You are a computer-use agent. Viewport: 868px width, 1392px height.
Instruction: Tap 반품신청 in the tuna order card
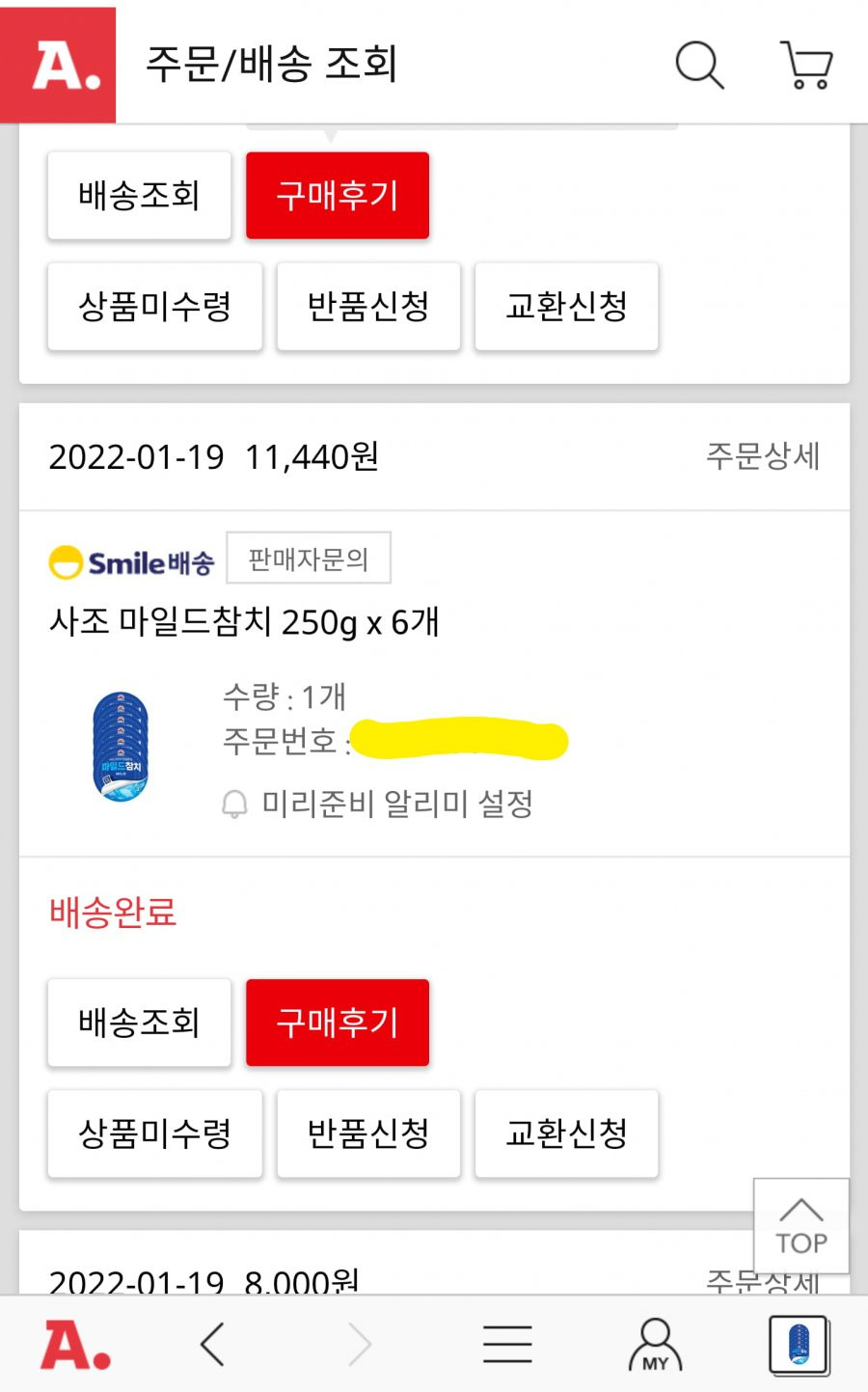pos(368,1133)
